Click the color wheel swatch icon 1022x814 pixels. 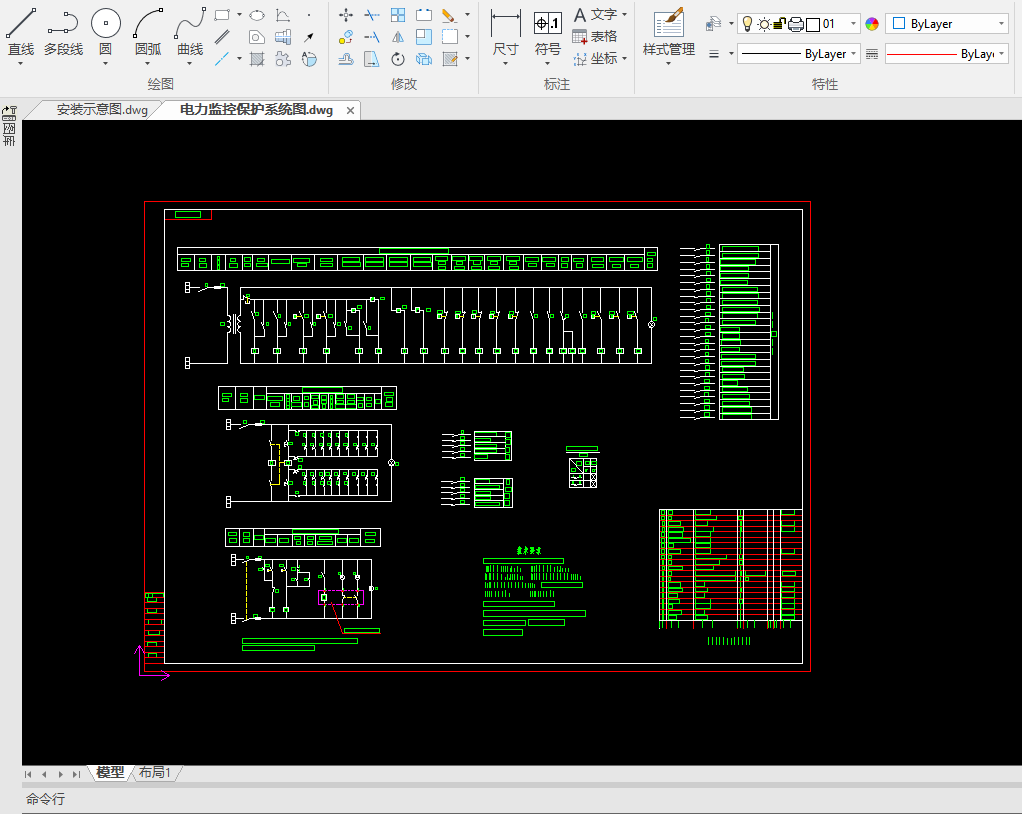(x=872, y=24)
